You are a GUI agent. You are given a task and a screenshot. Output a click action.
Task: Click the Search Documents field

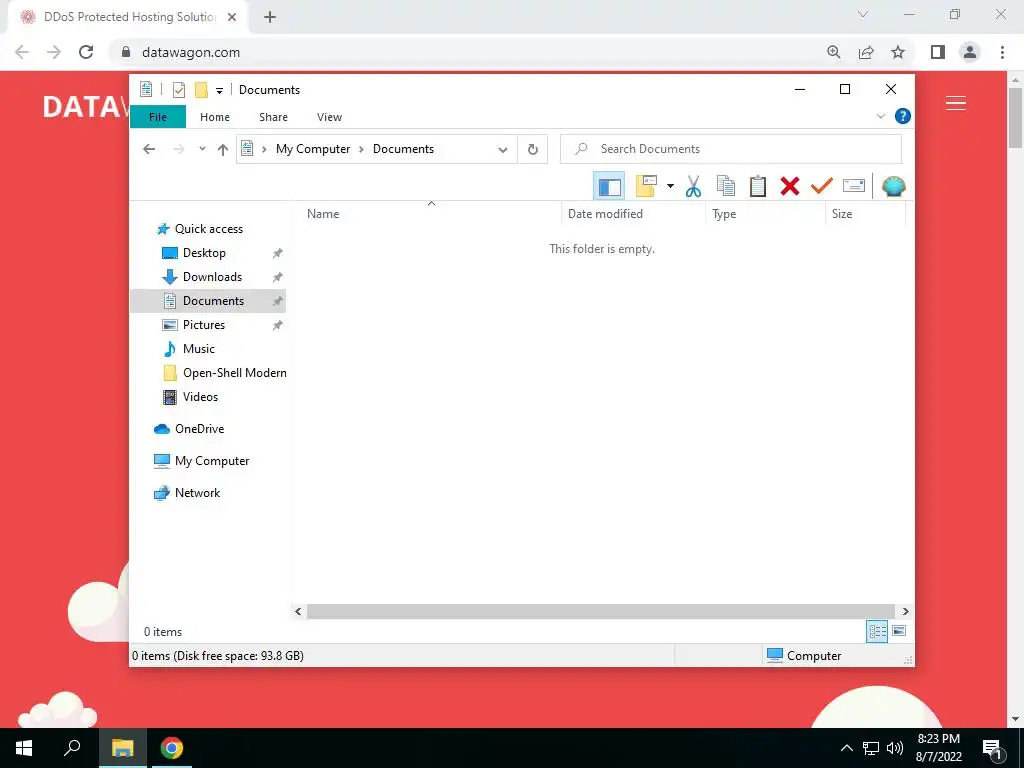[731, 149]
